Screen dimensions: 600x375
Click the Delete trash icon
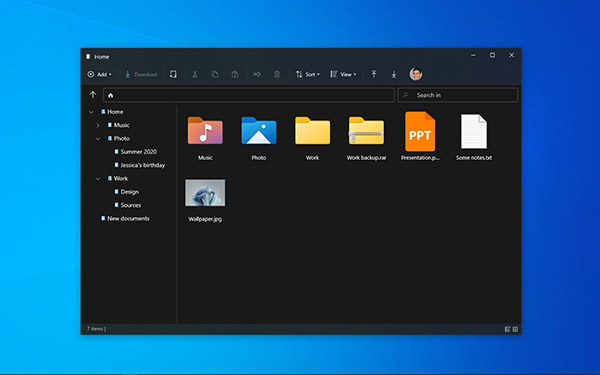coord(277,74)
